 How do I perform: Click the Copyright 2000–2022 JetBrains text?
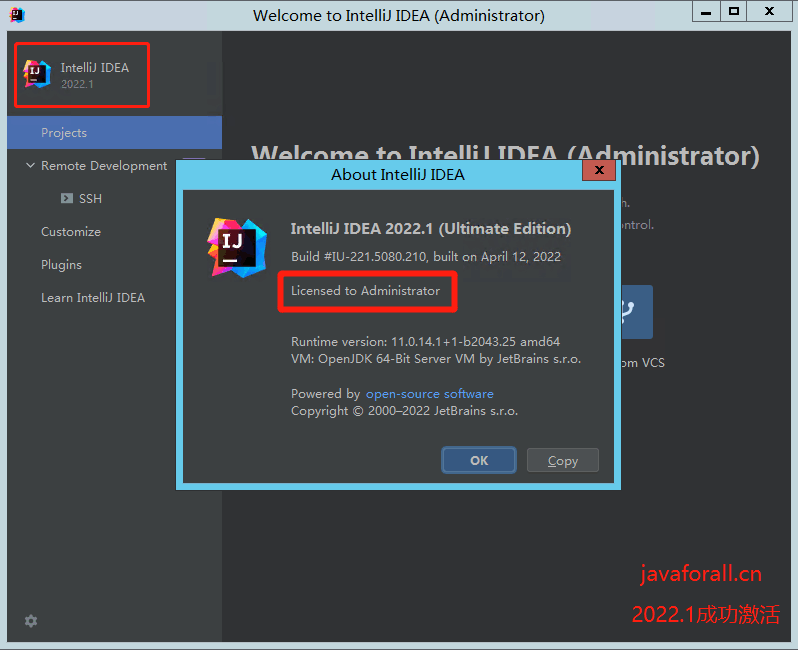(404, 411)
